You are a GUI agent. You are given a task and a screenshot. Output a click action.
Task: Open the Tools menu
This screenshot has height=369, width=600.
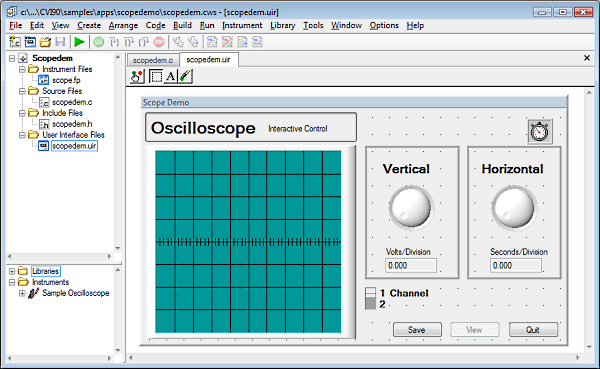pyautogui.click(x=313, y=26)
